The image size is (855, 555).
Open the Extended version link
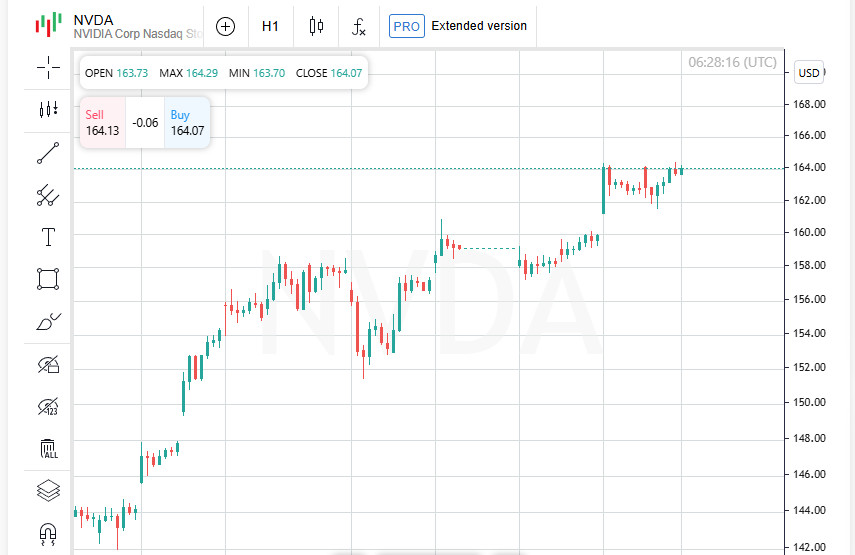click(479, 26)
